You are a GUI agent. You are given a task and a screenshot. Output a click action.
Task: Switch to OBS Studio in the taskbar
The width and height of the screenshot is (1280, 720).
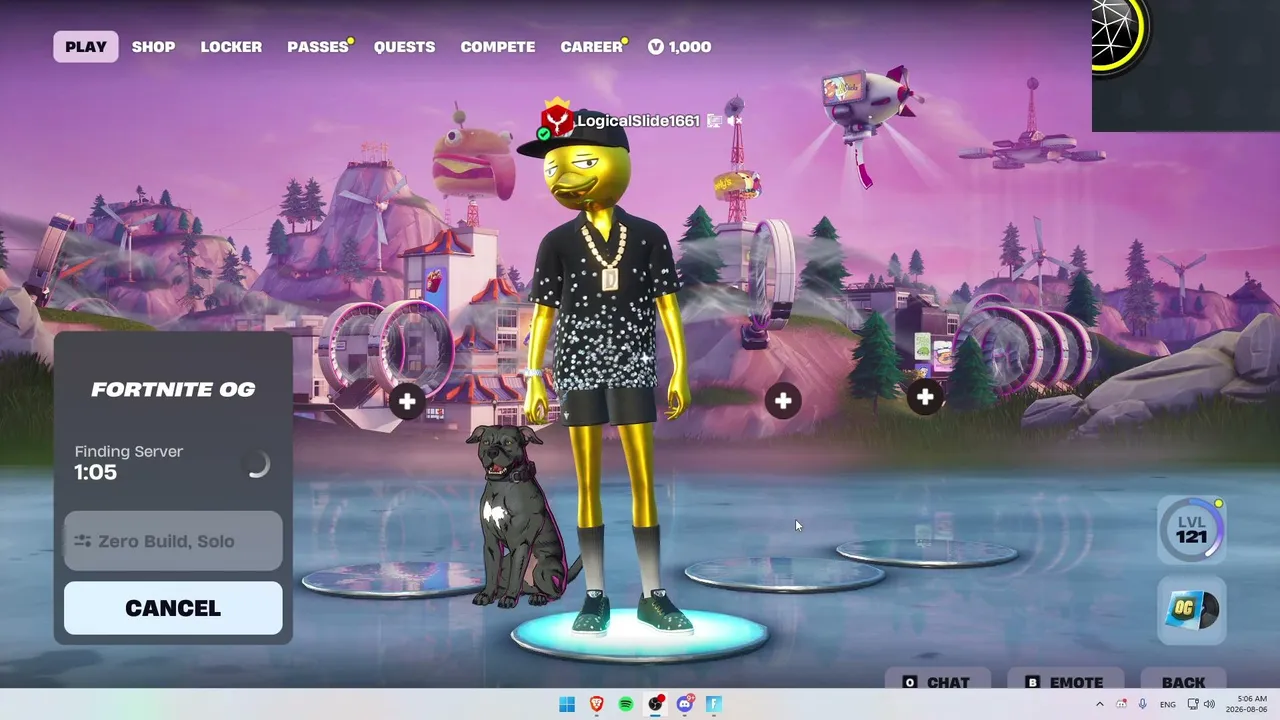coord(655,704)
